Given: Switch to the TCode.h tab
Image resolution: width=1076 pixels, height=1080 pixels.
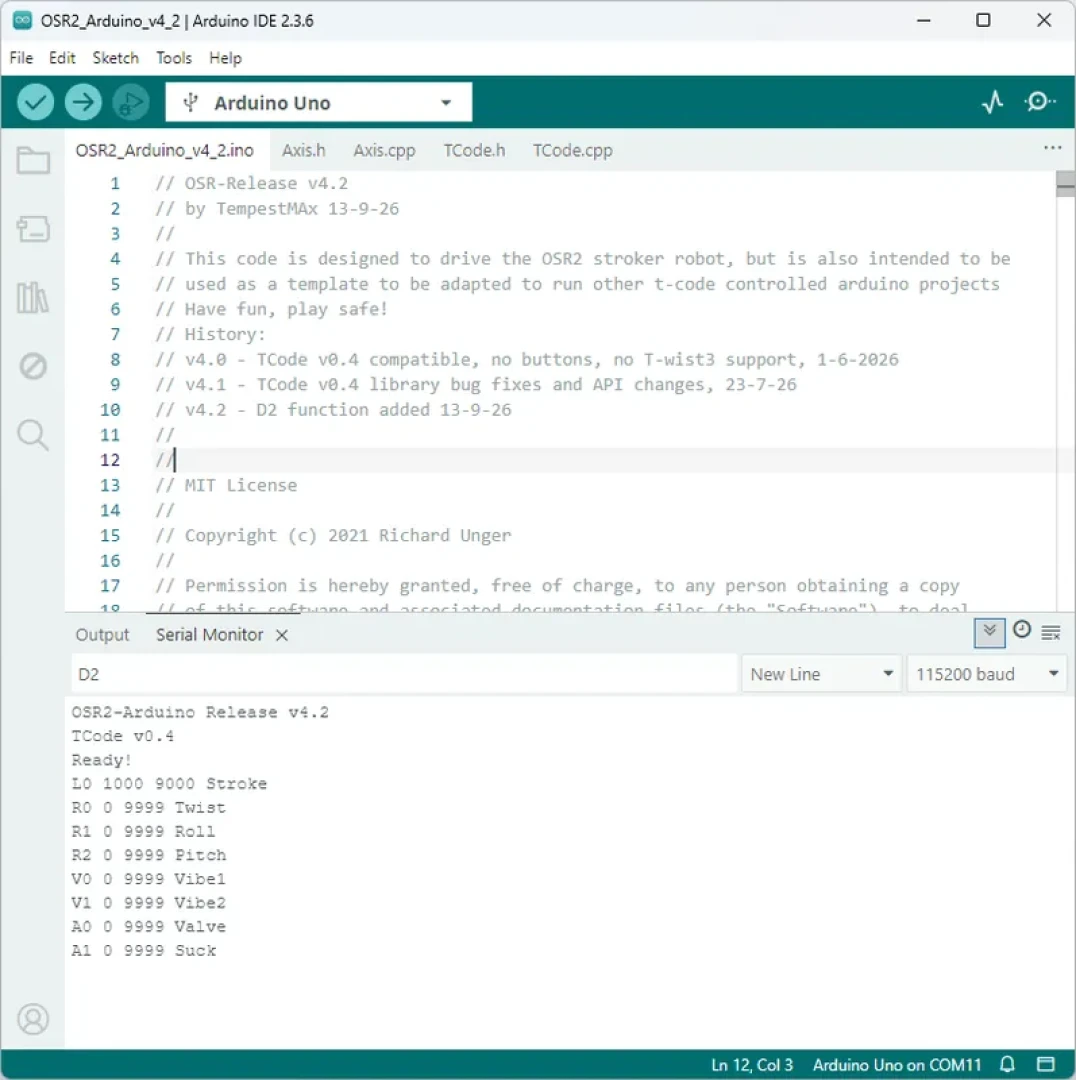Looking at the screenshot, I should (x=474, y=150).
